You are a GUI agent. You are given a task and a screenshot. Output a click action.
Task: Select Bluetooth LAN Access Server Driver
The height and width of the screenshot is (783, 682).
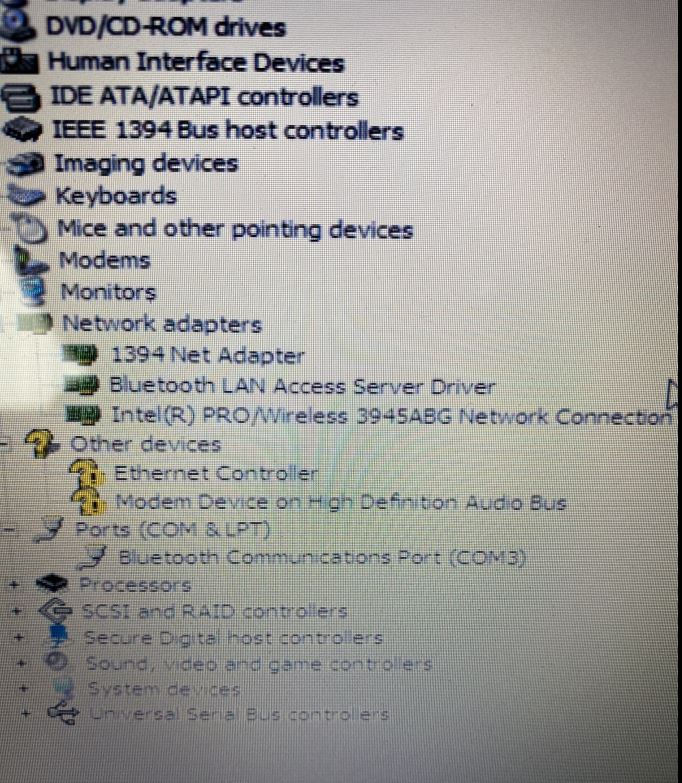pyautogui.click(x=302, y=386)
